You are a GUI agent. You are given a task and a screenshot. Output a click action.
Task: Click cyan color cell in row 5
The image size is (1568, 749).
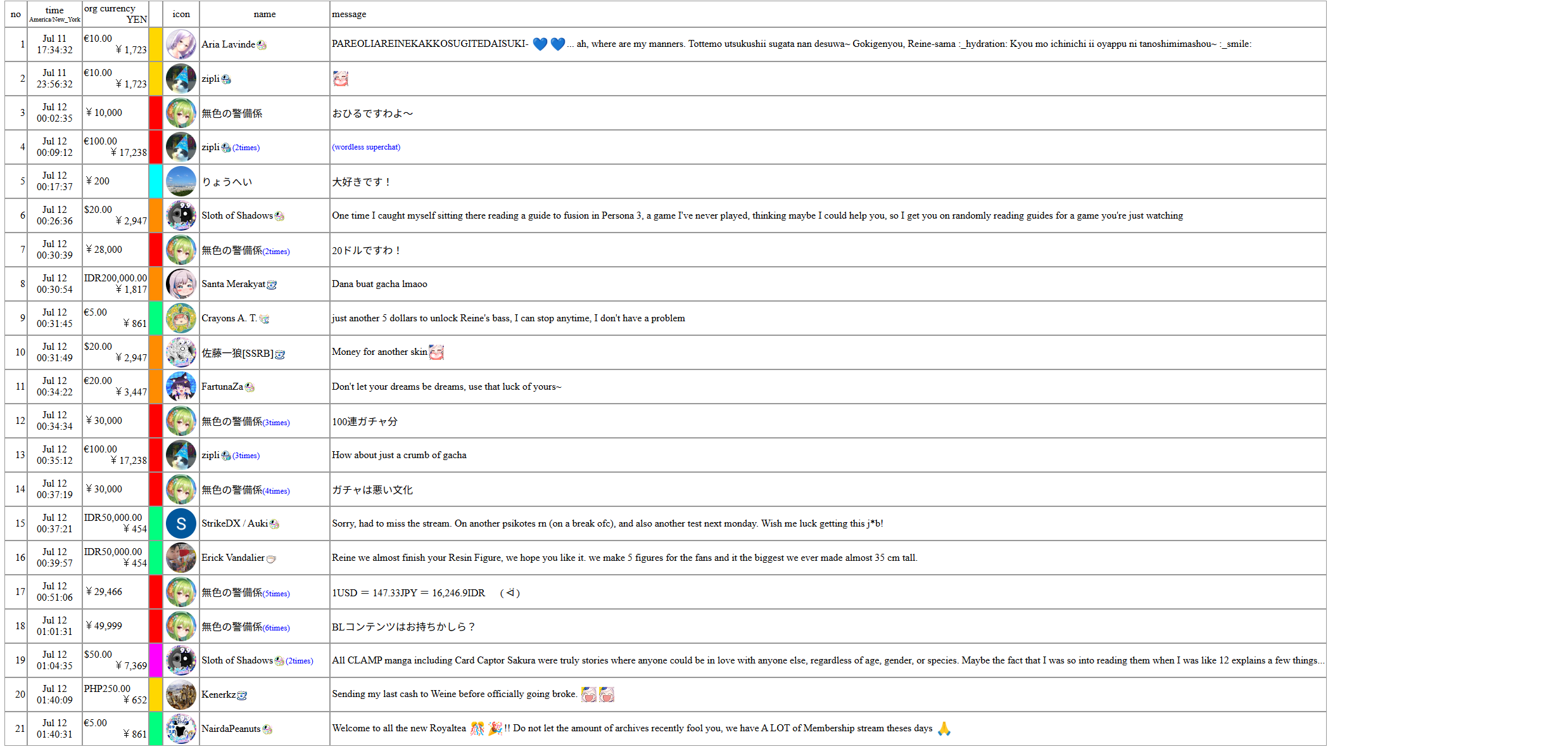point(155,181)
